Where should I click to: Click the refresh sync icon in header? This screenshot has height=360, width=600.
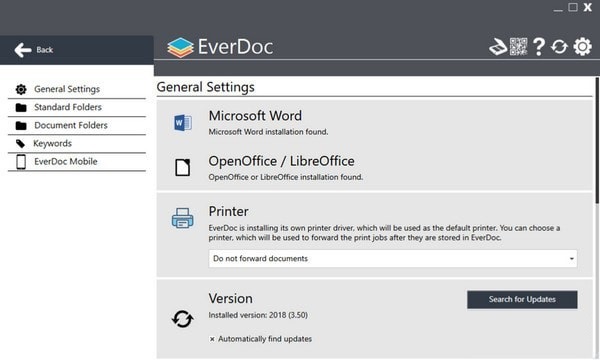pos(559,47)
